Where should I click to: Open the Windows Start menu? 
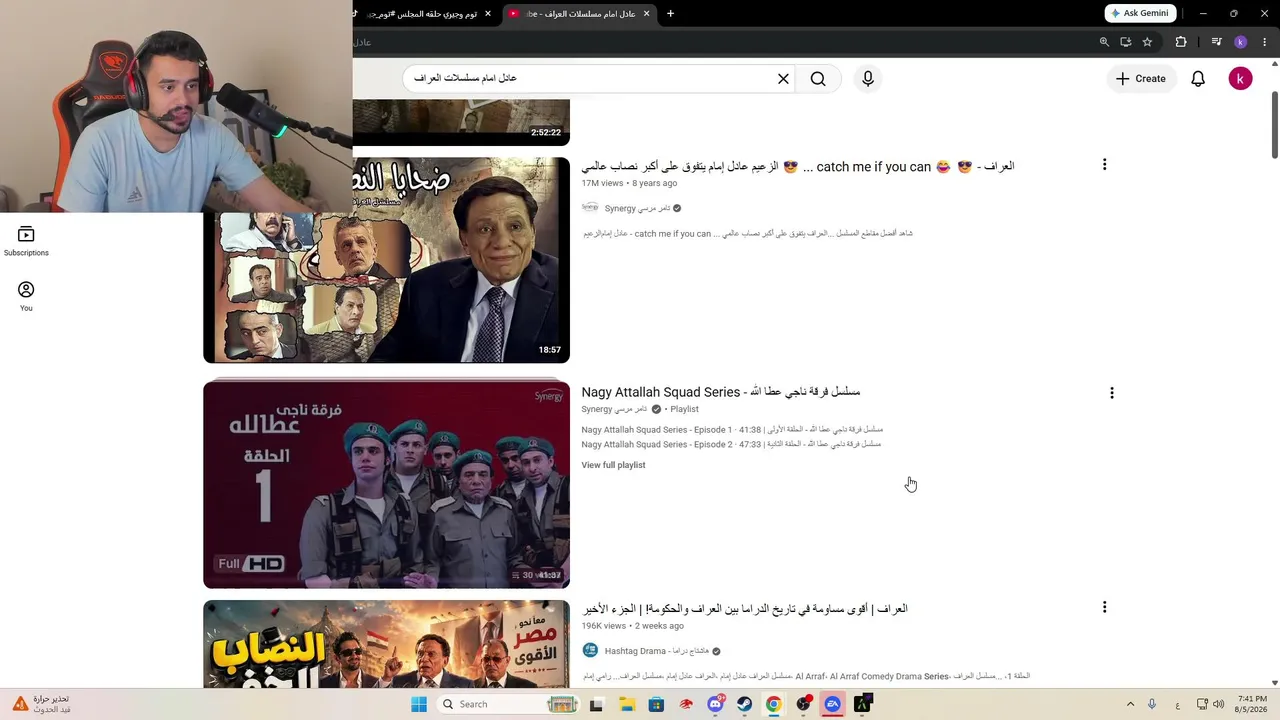pos(419,704)
